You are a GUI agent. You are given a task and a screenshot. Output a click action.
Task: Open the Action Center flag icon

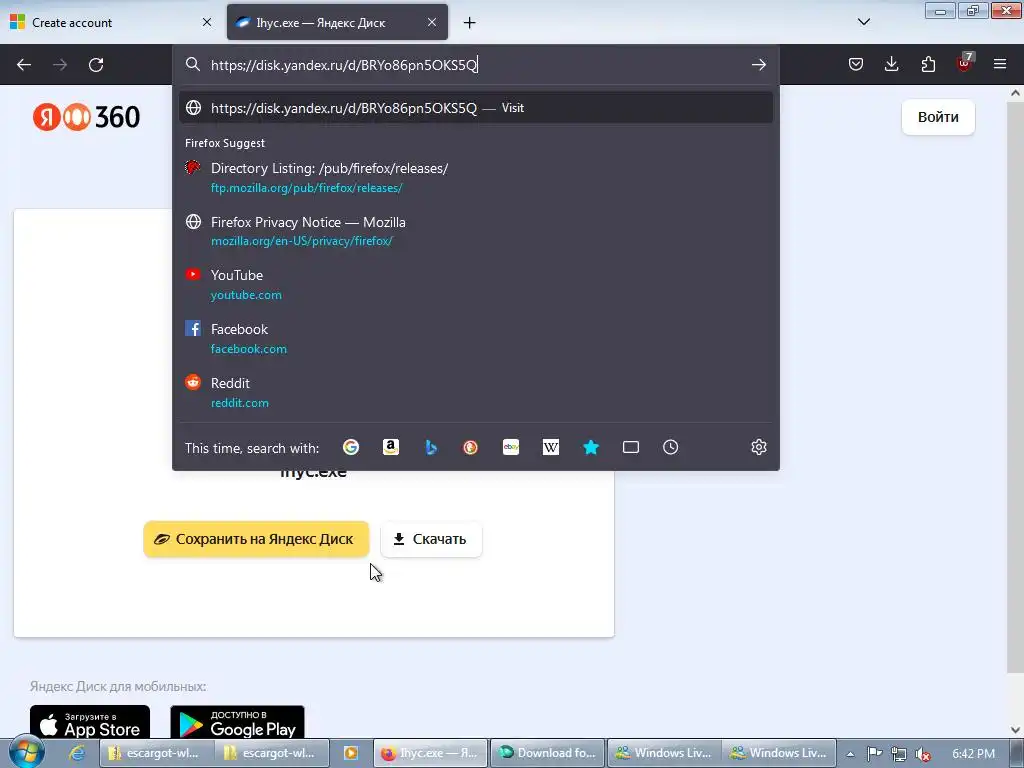point(874,754)
